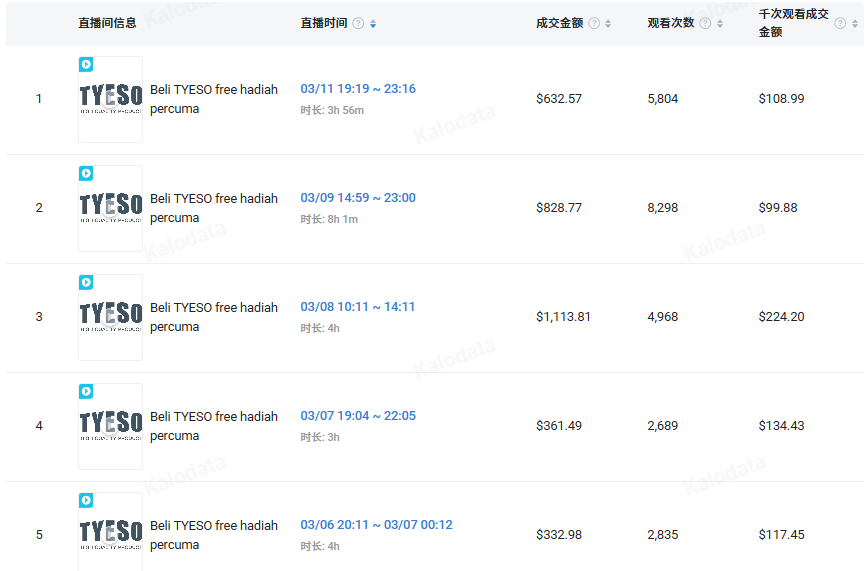Open livestream dated 03/08 10:11 ~ 14:11
Viewport: 868px width, 571px height.
coord(358,307)
